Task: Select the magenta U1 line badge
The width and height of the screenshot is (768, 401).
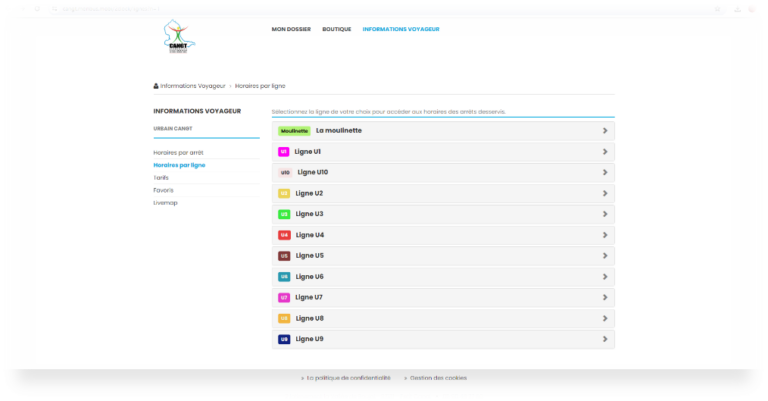Action: (284, 152)
